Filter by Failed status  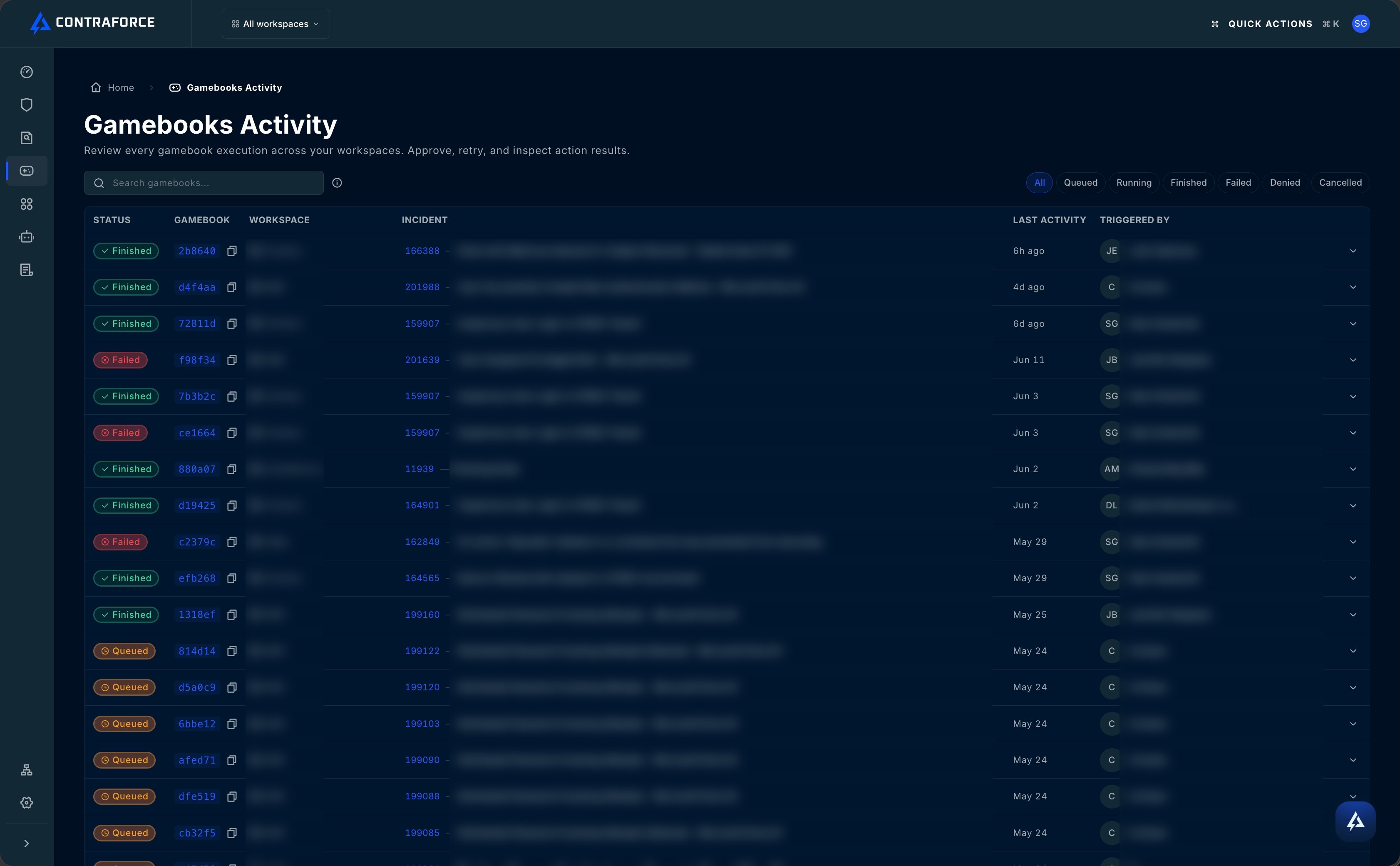point(1238,183)
